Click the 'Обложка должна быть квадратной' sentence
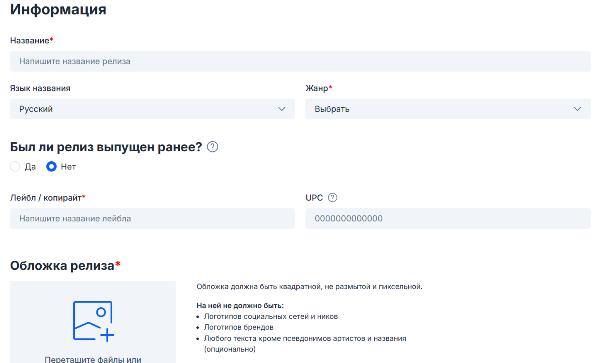The width and height of the screenshot is (600, 363). point(309,286)
